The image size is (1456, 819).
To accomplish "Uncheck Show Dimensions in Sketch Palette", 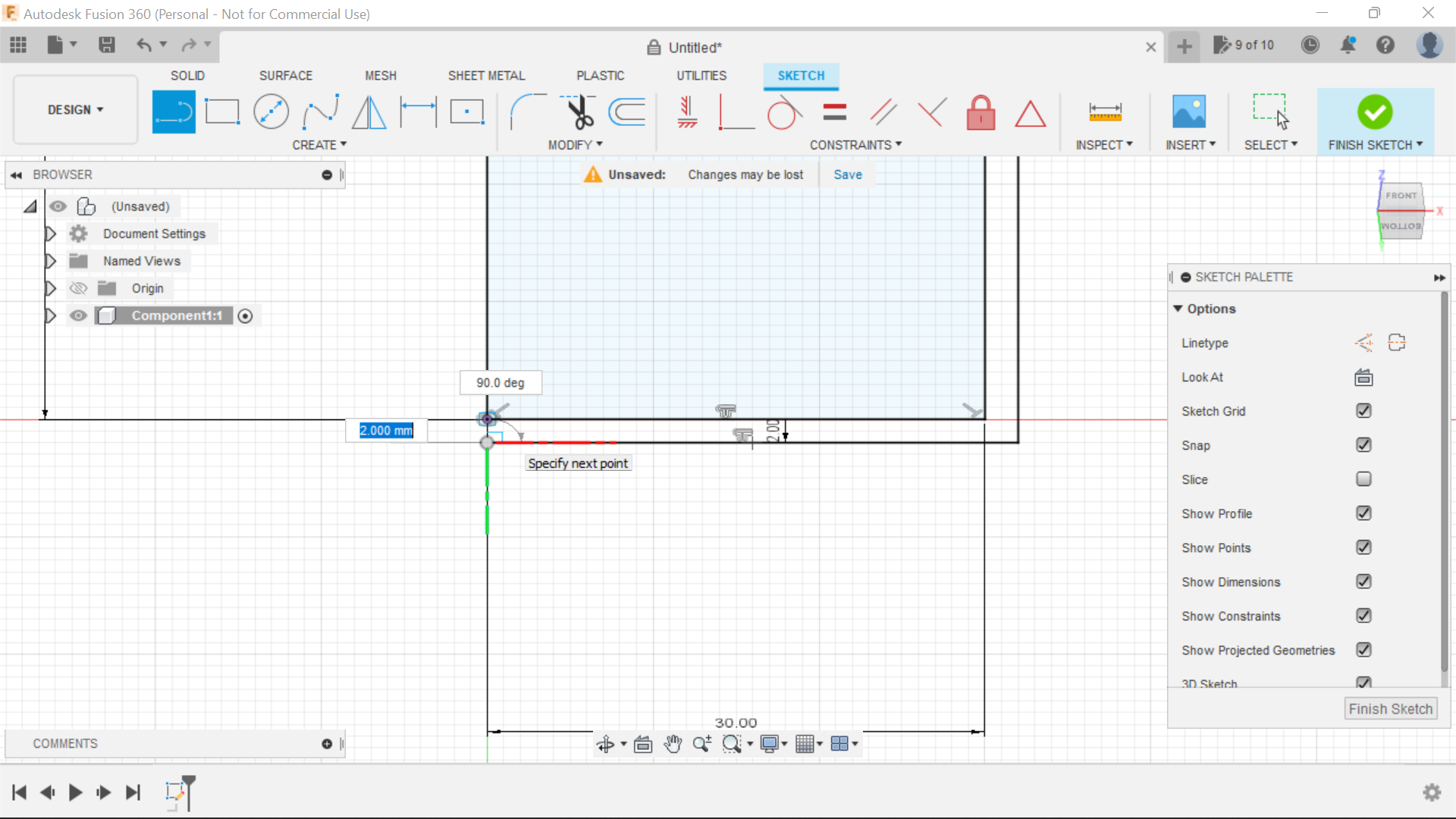I will [x=1364, y=582].
